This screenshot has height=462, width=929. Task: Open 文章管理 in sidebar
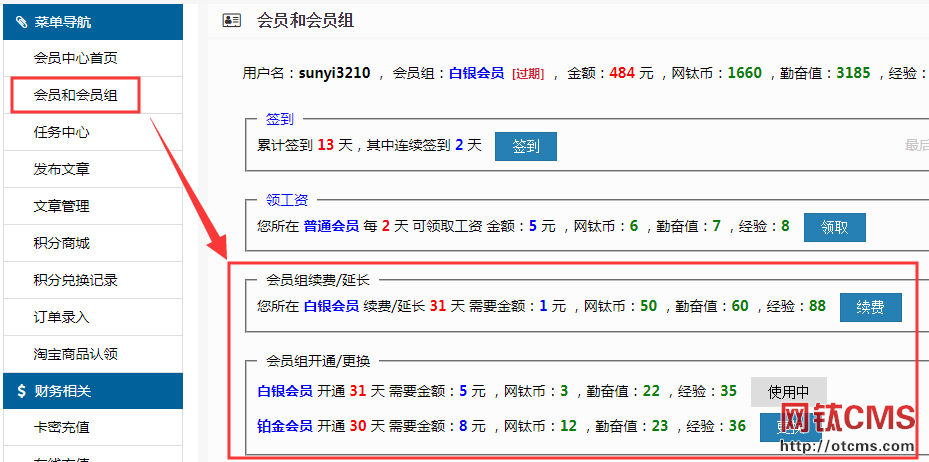coord(62,206)
